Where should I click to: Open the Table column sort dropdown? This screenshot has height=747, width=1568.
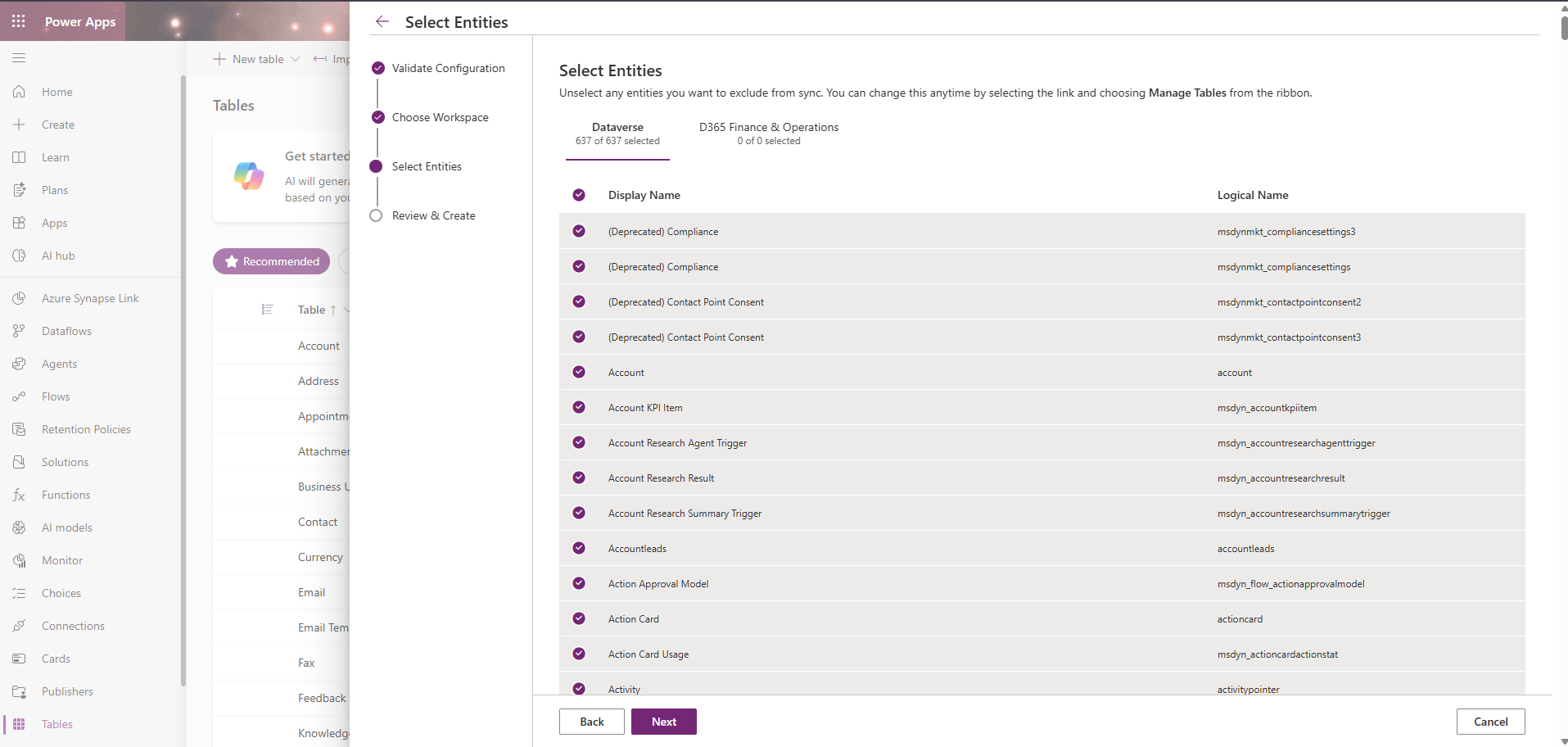(346, 310)
